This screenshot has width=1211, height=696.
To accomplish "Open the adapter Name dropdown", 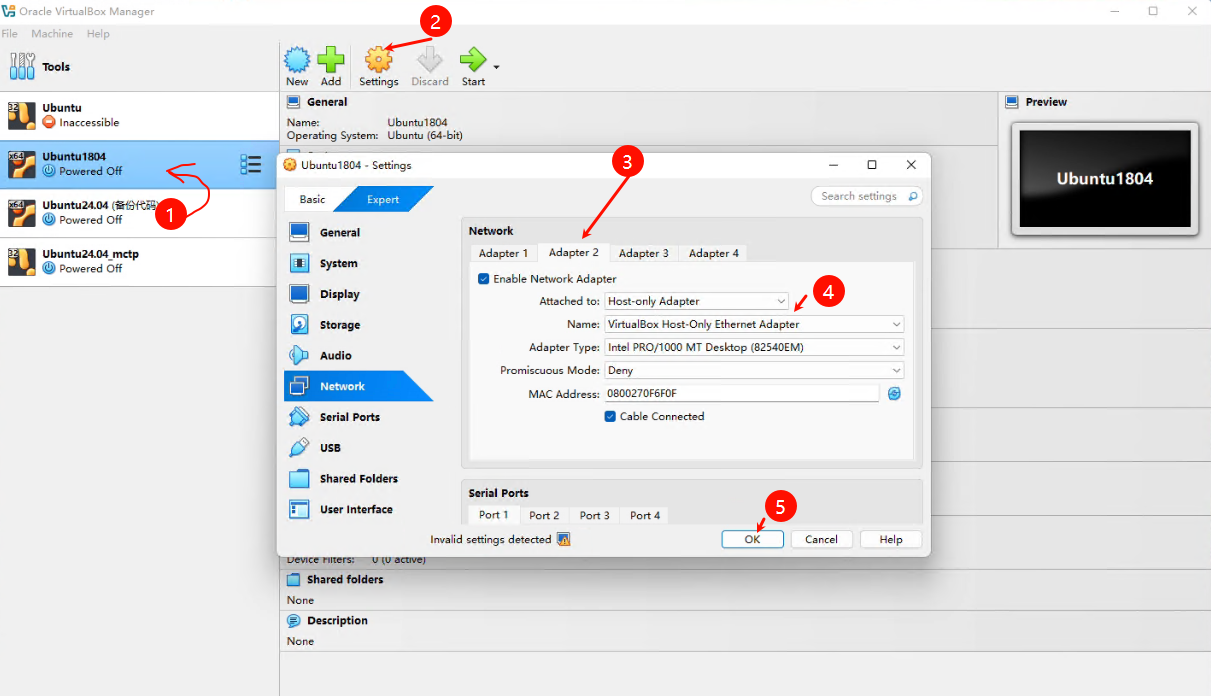I will tap(754, 324).
